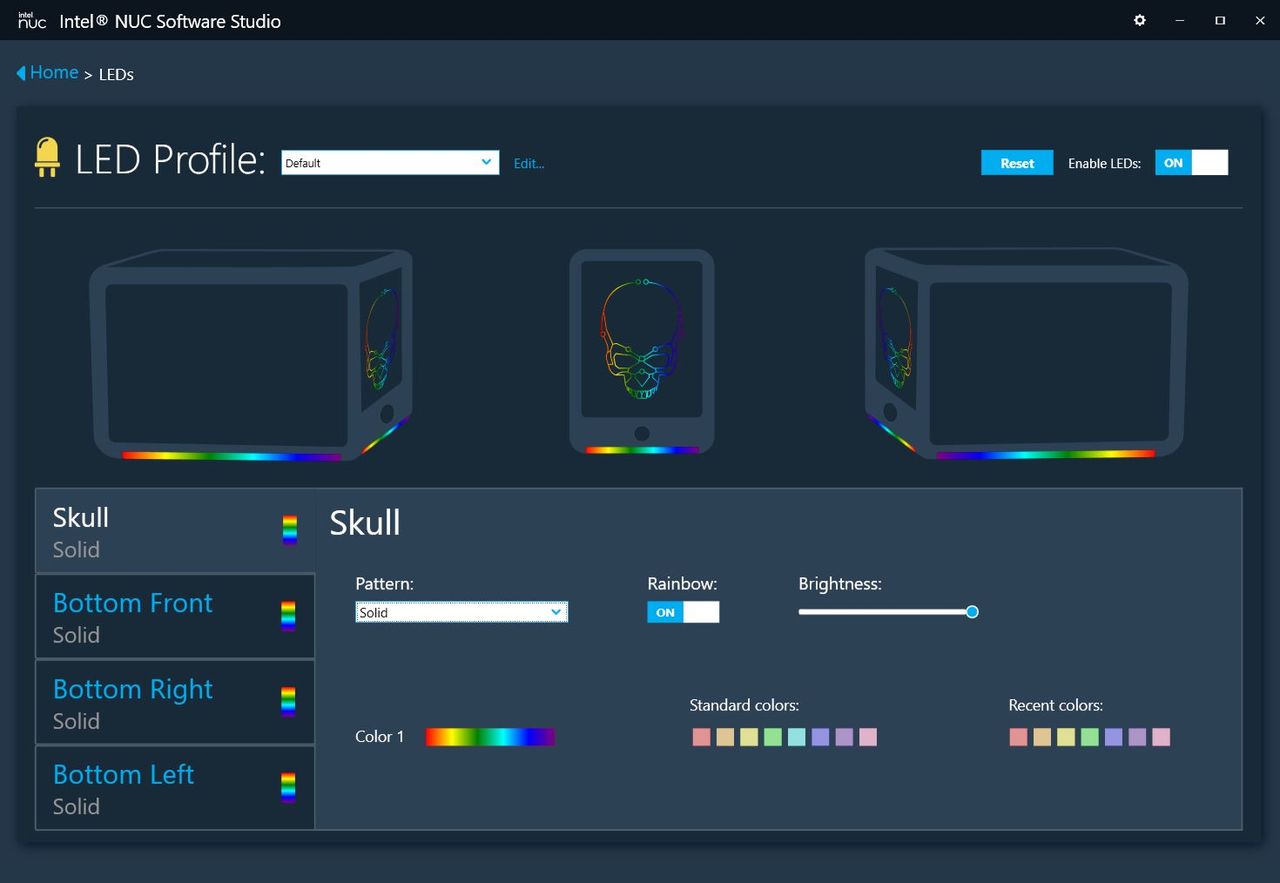
Task: Open the Edit... profile link
Action: pos(529,163)
